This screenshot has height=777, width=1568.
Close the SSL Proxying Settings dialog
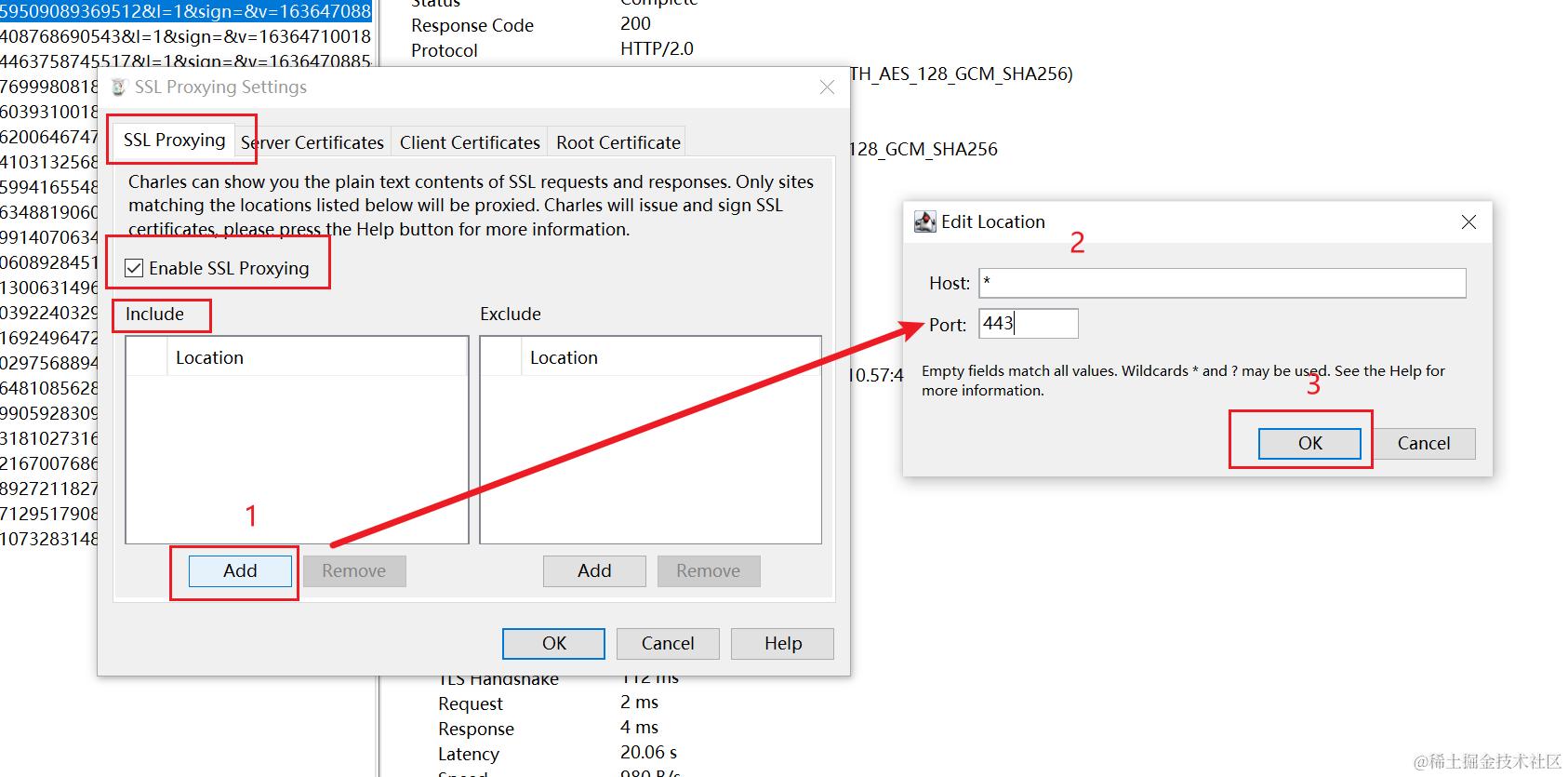point(827,87)
